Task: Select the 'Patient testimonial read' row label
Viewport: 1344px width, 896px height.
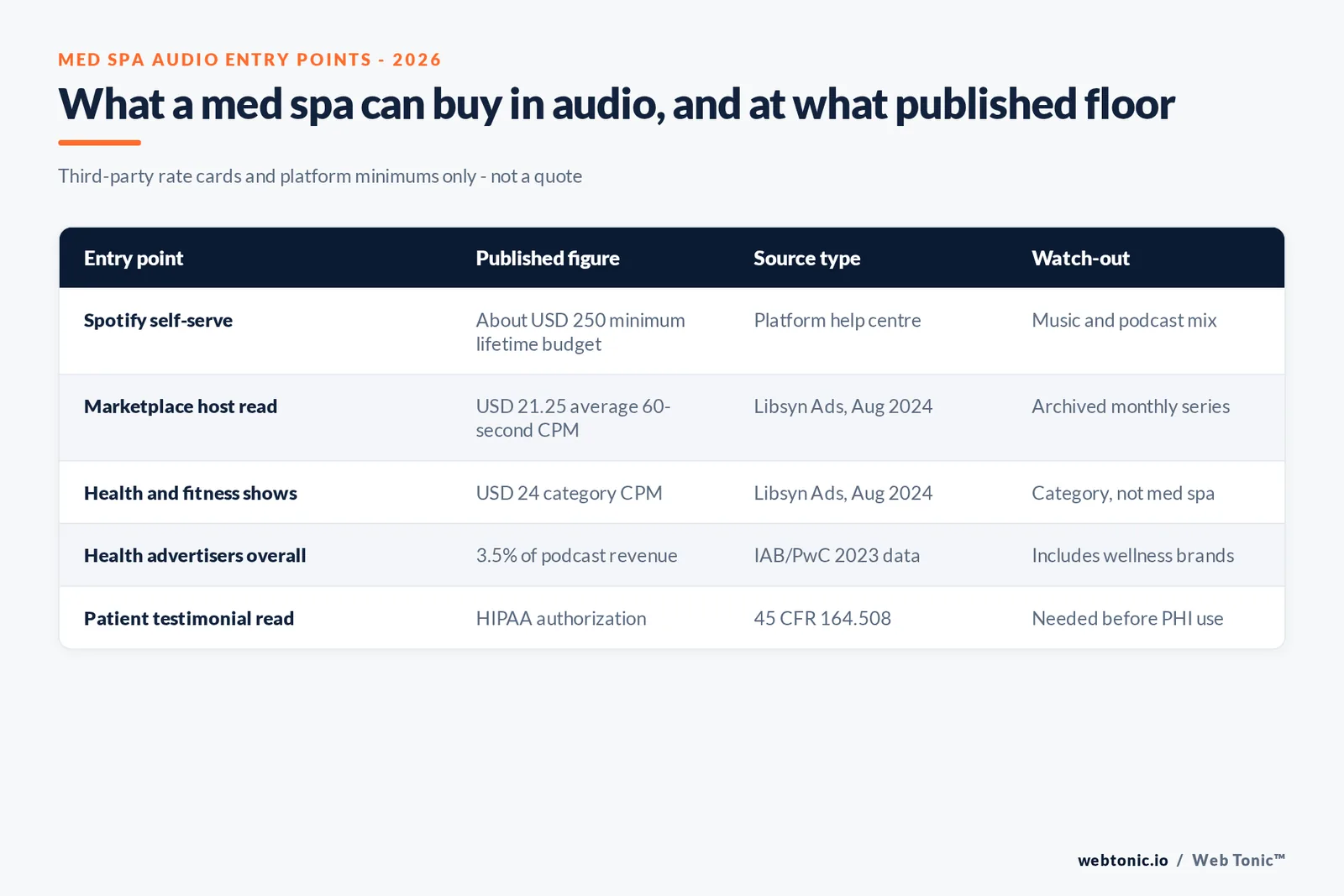Action: [189, 619]
